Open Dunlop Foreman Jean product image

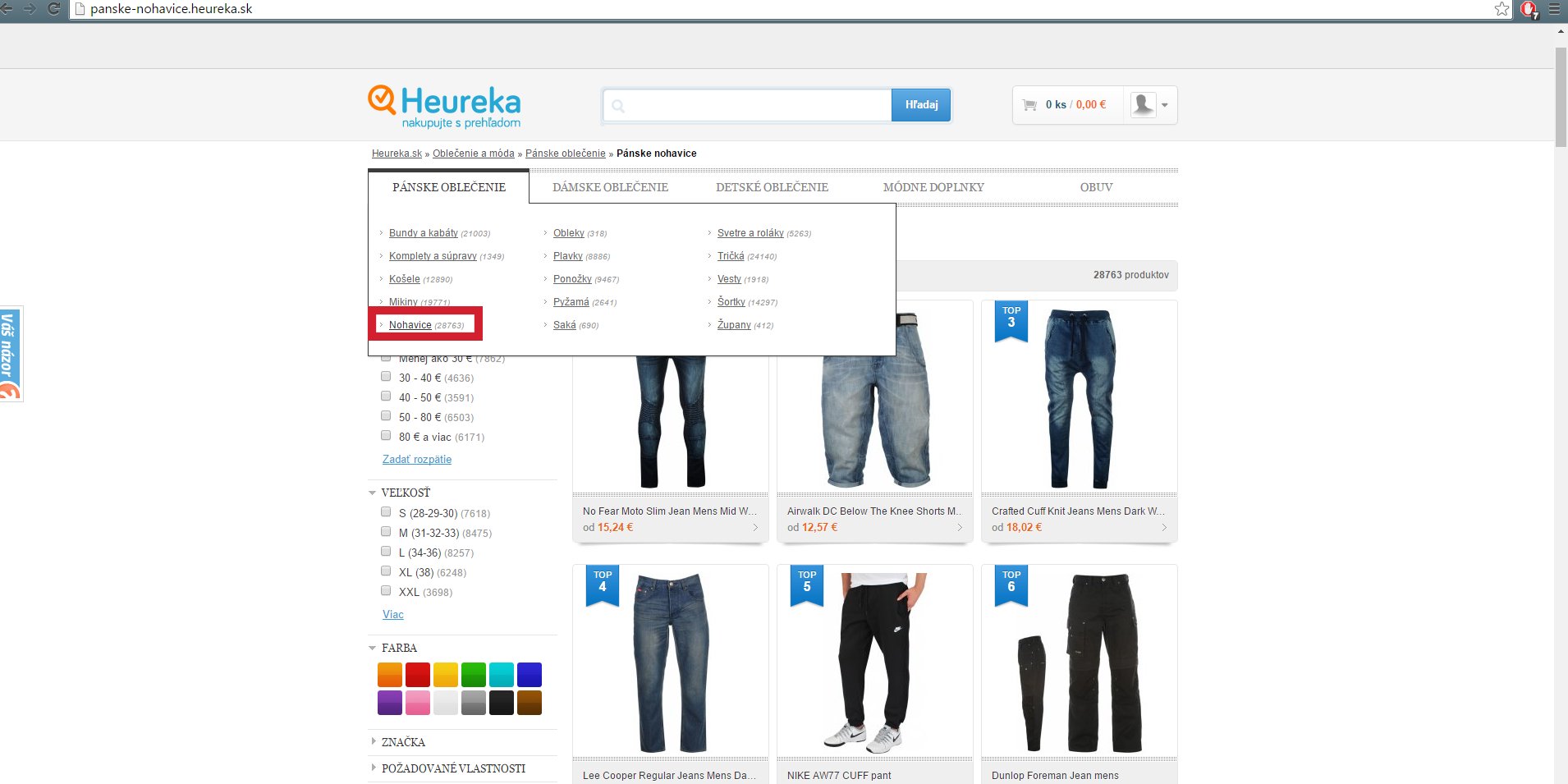(1080, 663)
